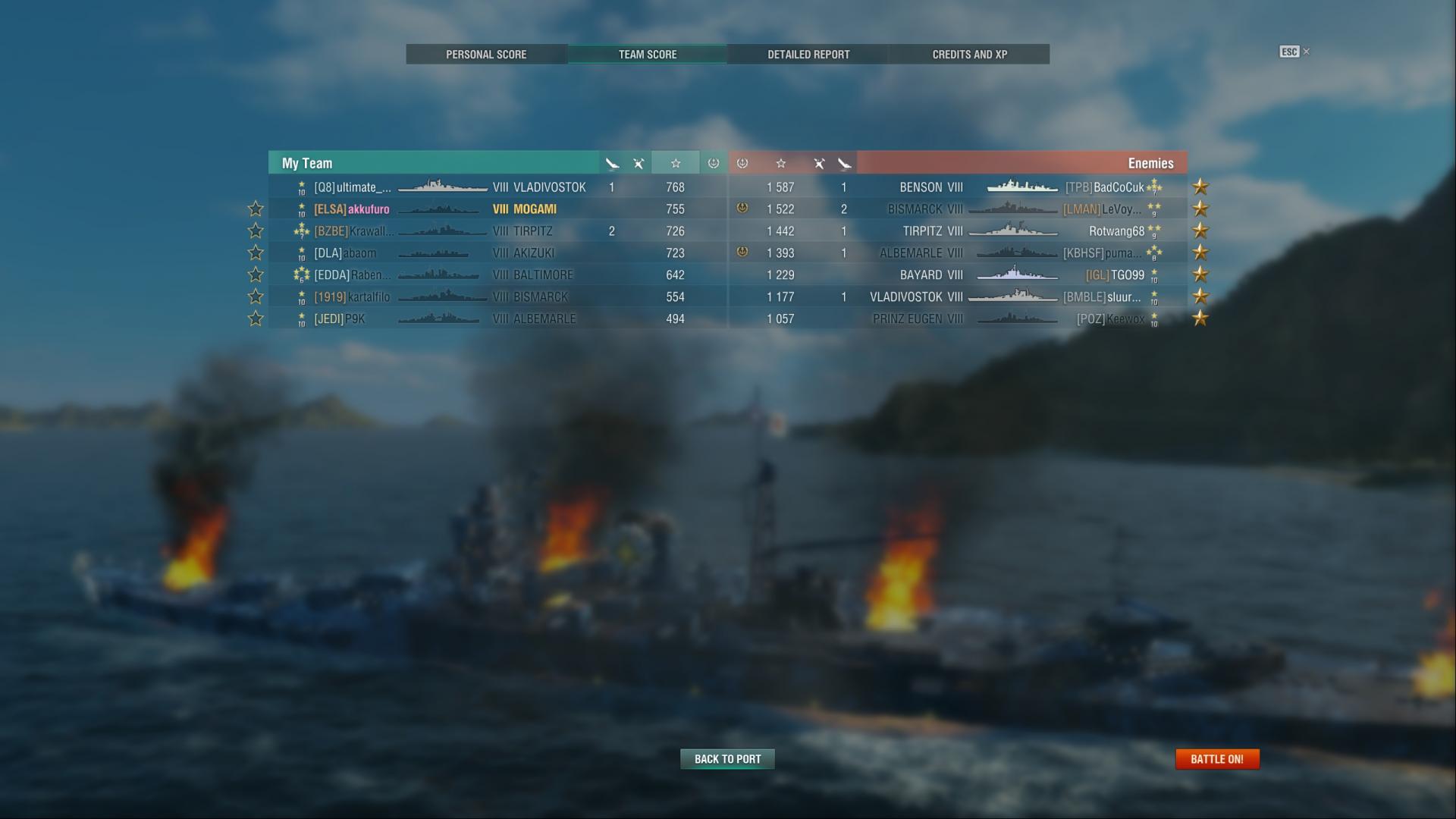Open the Personal Score tab
The image size is (1456, 819).
(x=486, y=55)
